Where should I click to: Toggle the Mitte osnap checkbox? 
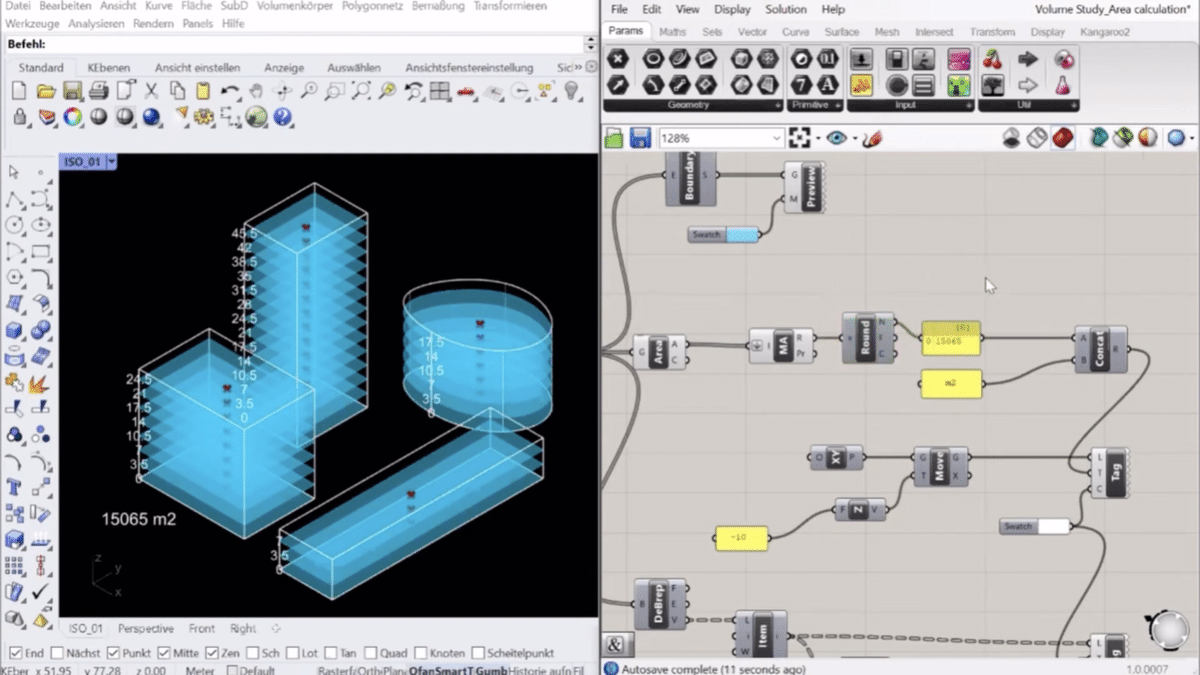[x=163, y=653]
